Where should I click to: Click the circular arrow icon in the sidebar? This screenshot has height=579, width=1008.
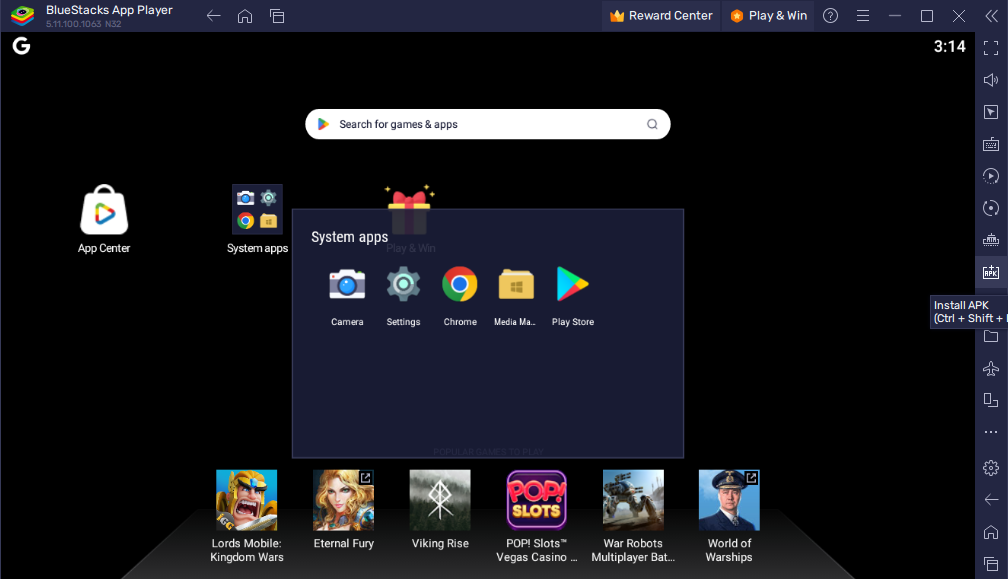point(991,208)
